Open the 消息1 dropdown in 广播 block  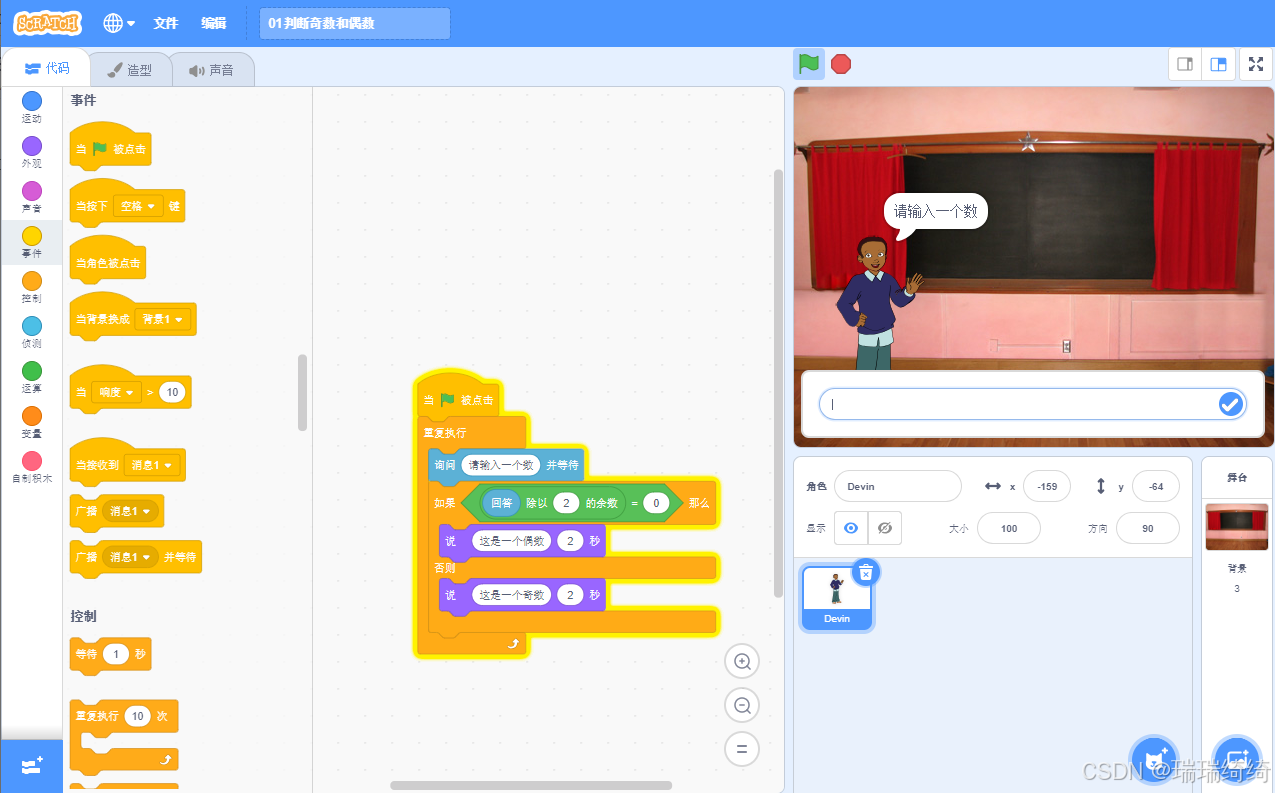pos(129,511)
